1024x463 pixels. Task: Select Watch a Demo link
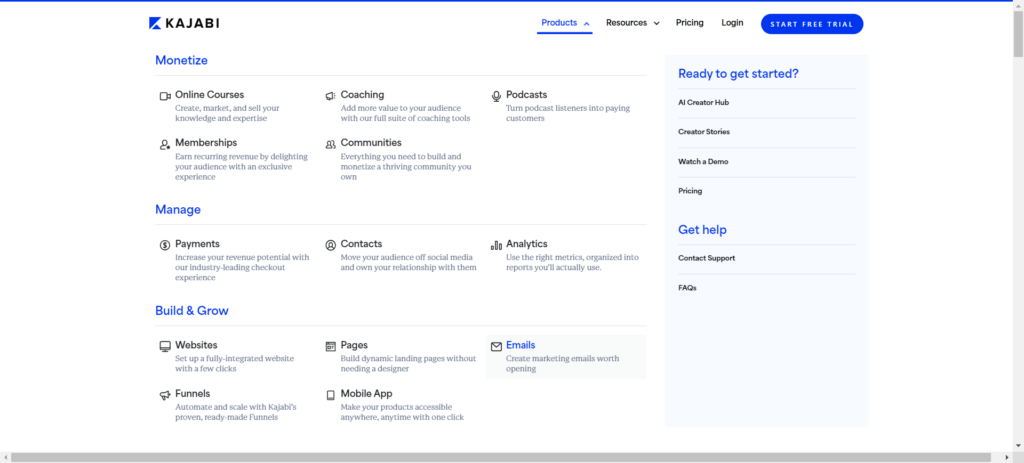pyautogui.click(x=703, y=161)
